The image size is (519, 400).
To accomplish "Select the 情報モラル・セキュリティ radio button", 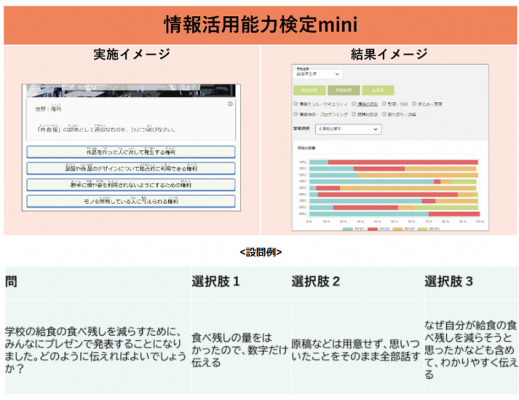I will [296, 104].
